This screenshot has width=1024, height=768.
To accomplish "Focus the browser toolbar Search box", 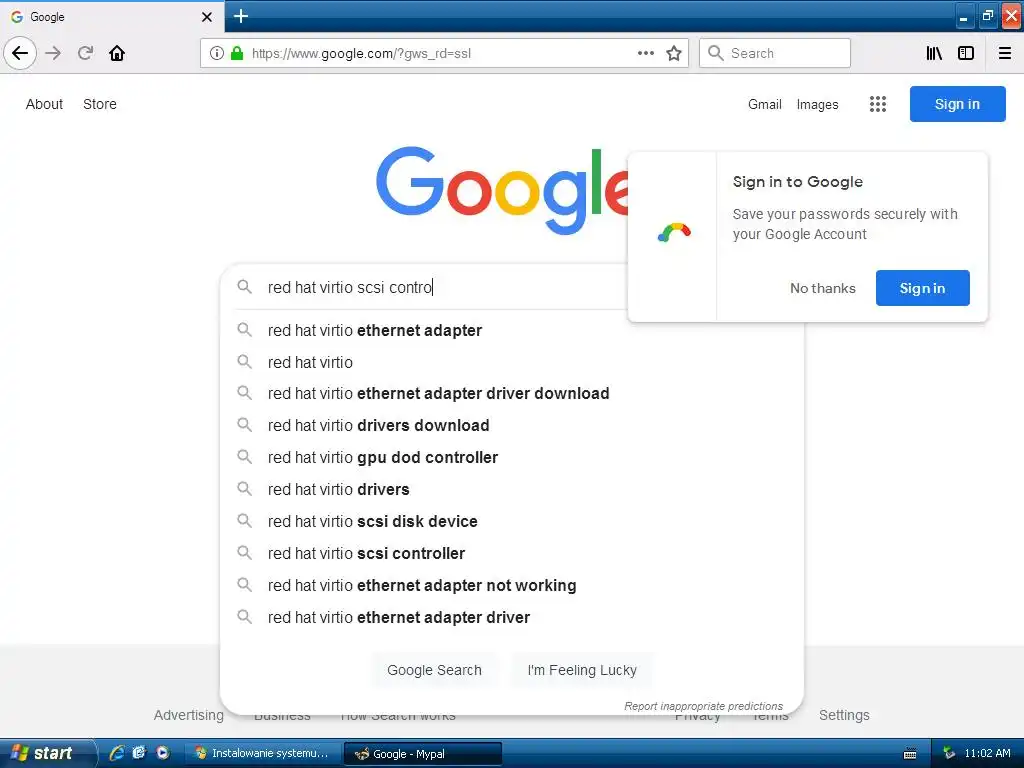I will coord(775,53).
